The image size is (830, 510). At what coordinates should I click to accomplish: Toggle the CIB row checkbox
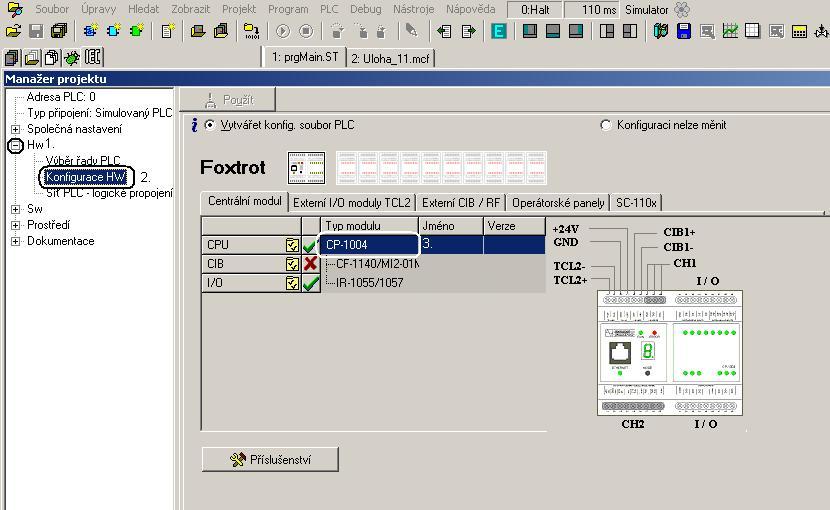click(x=292, y=264)
